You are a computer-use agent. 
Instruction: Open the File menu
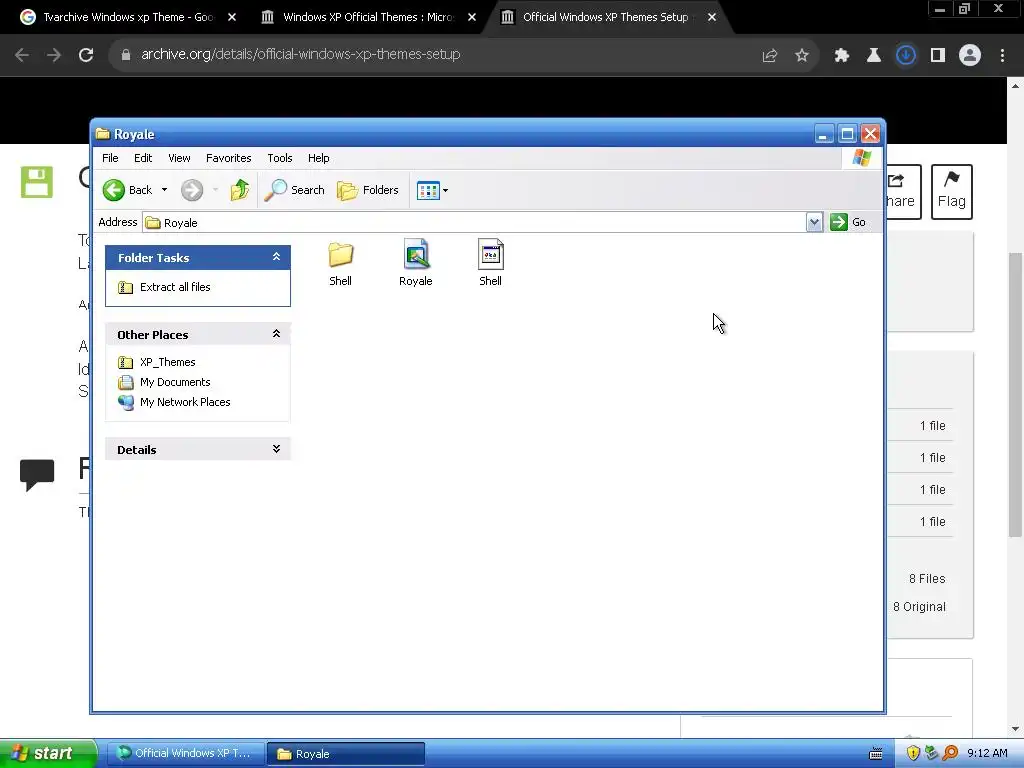coord(110,158)
